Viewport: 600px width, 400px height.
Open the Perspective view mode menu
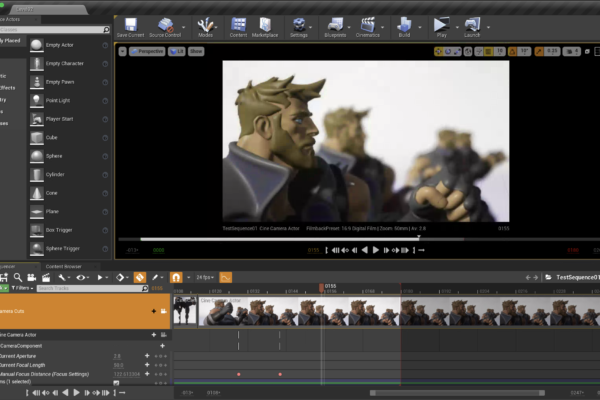(x=147, y=51)
